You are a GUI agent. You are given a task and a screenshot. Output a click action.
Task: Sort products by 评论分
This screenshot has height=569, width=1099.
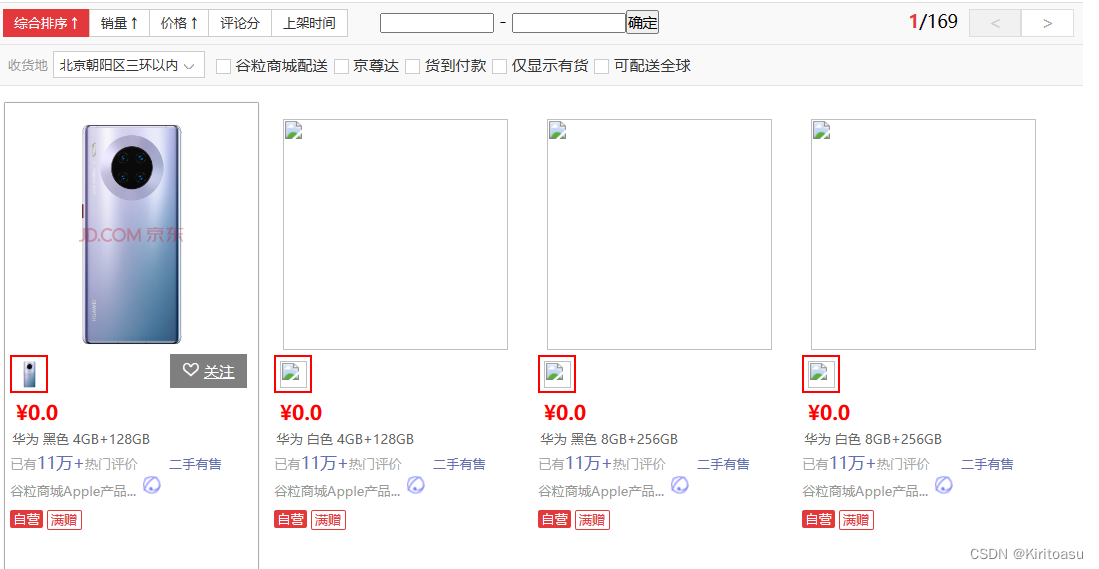pos(240,23)
